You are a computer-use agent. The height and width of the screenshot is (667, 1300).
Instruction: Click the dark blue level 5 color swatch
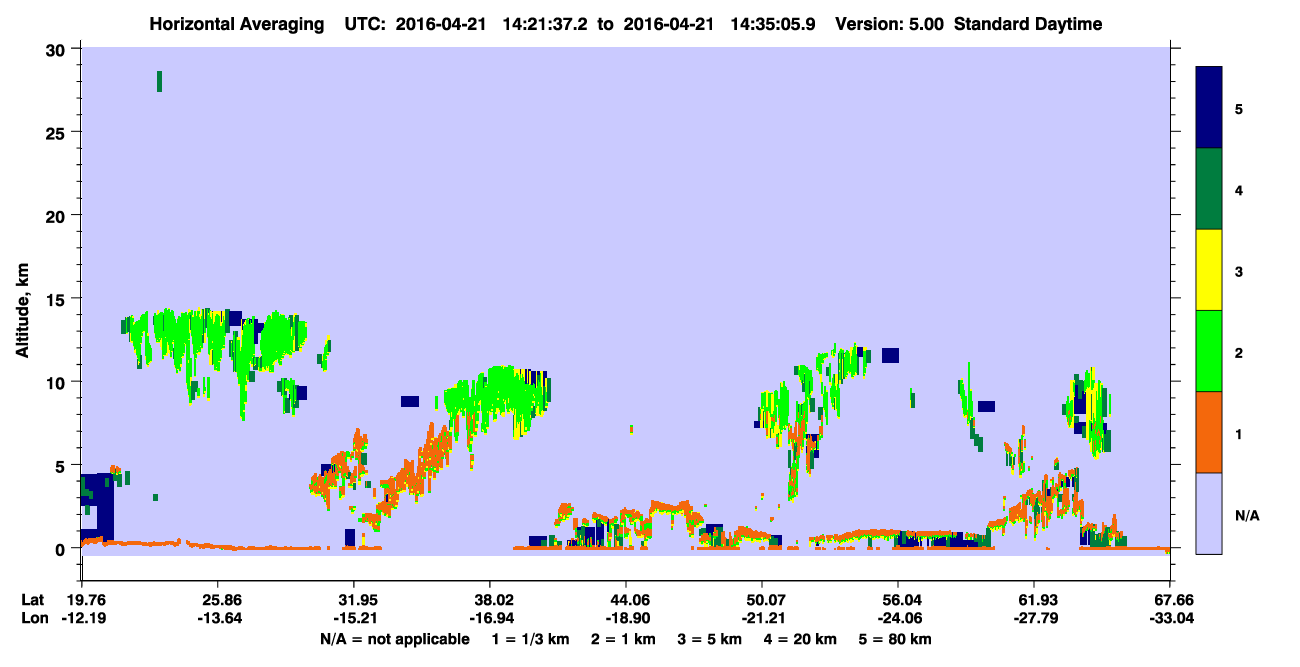coord(1209,108)
